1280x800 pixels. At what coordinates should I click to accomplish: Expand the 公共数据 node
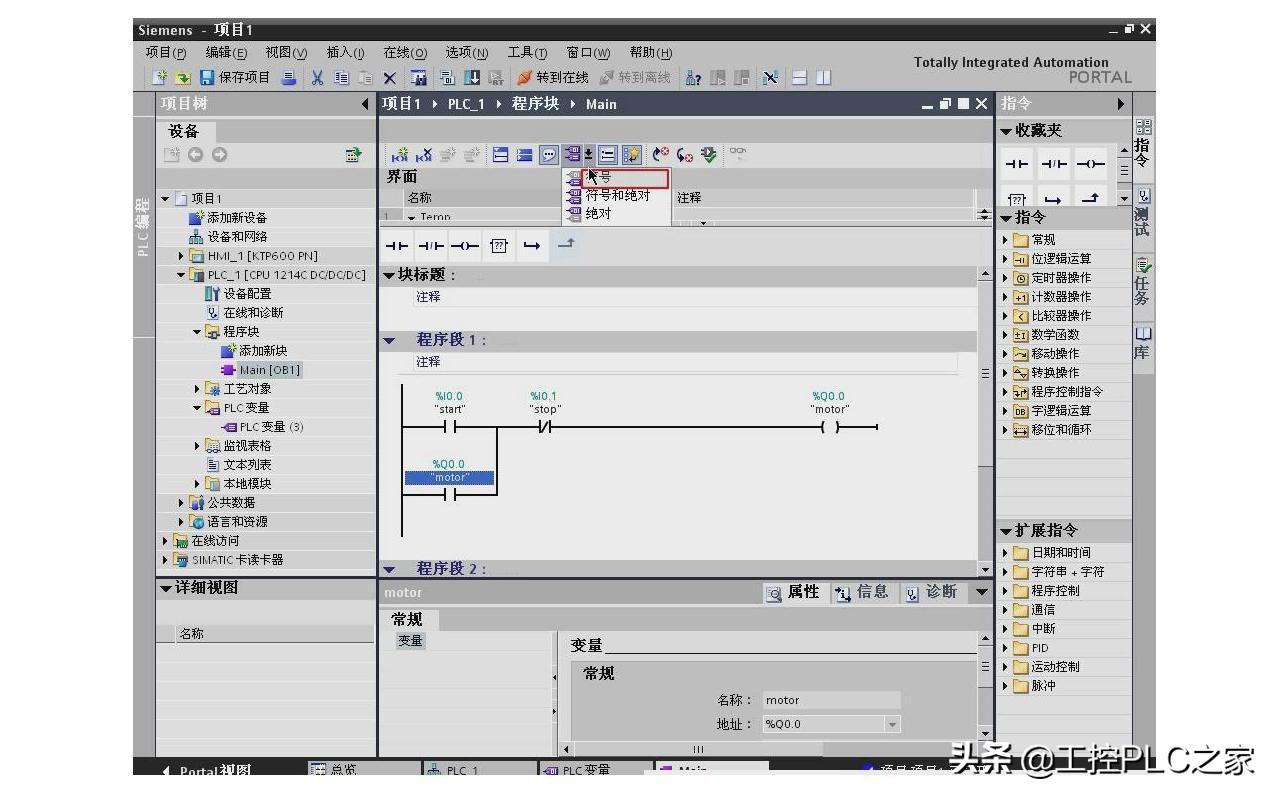(x=182, y=503)
